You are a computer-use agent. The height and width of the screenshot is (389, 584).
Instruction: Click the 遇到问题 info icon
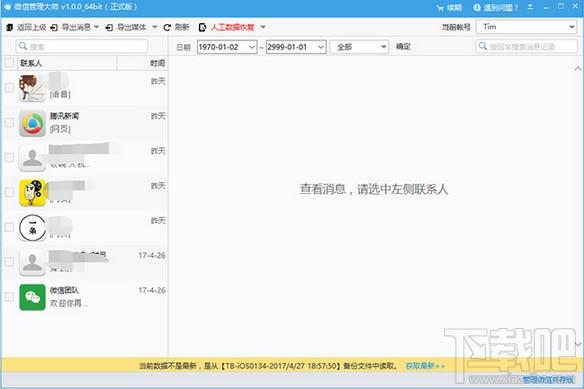tap(477, 7)
